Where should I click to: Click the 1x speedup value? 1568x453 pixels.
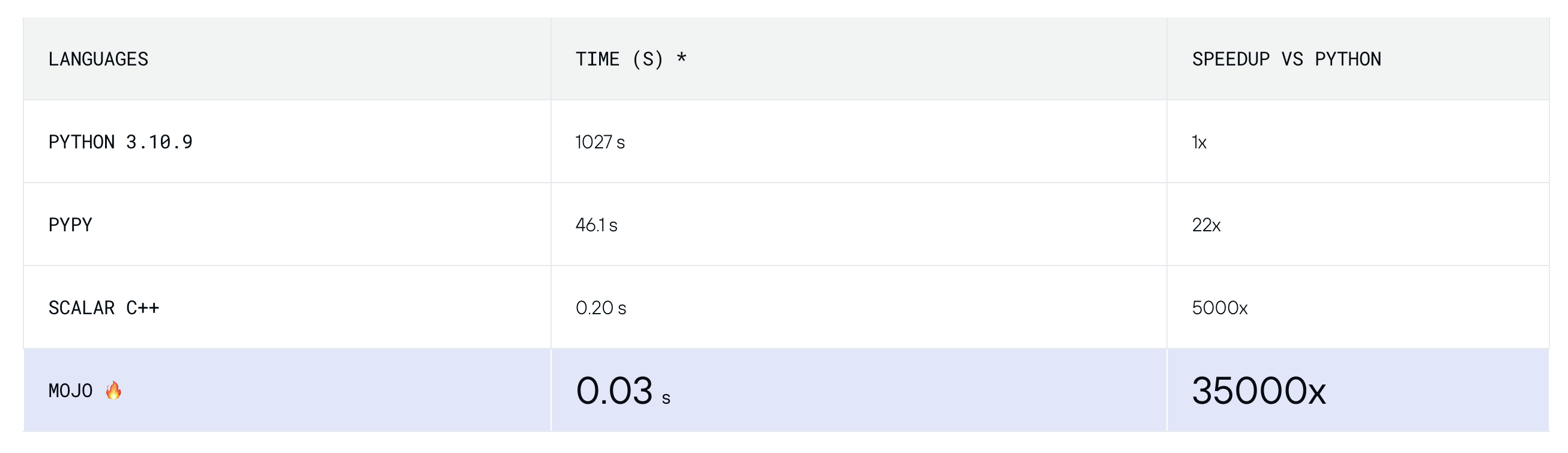click(1199, 142)
